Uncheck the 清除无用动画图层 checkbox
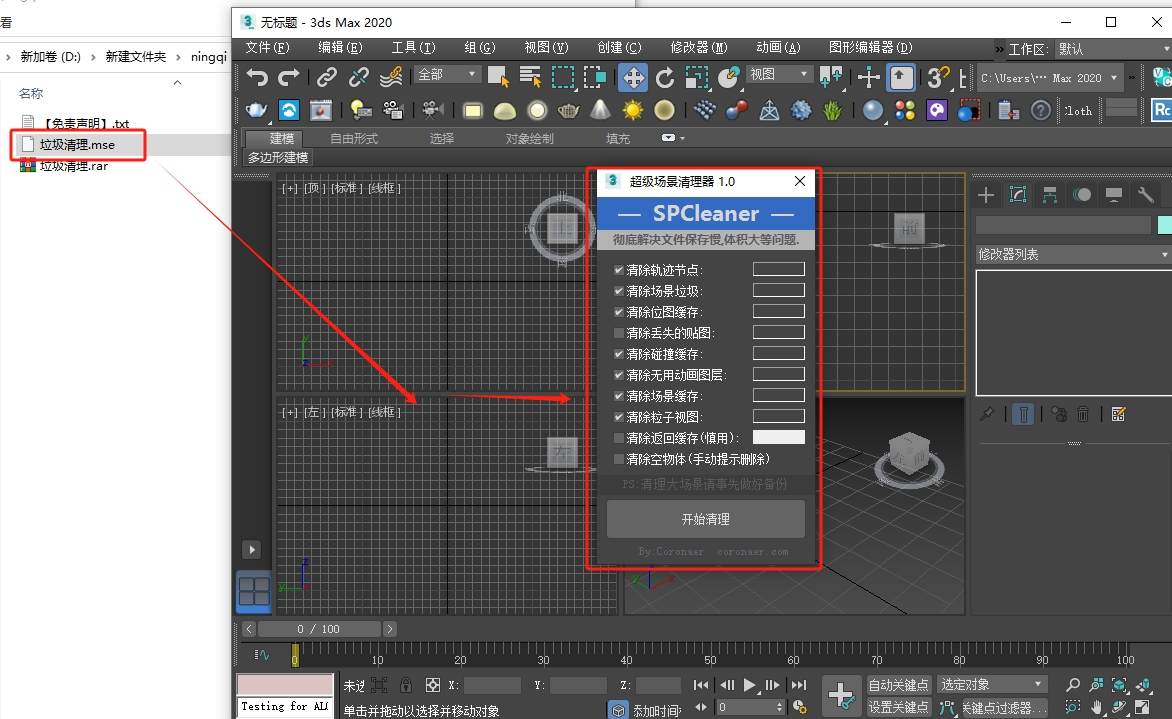The width and height of the screenshot is (1172, 719). [619, 374]
